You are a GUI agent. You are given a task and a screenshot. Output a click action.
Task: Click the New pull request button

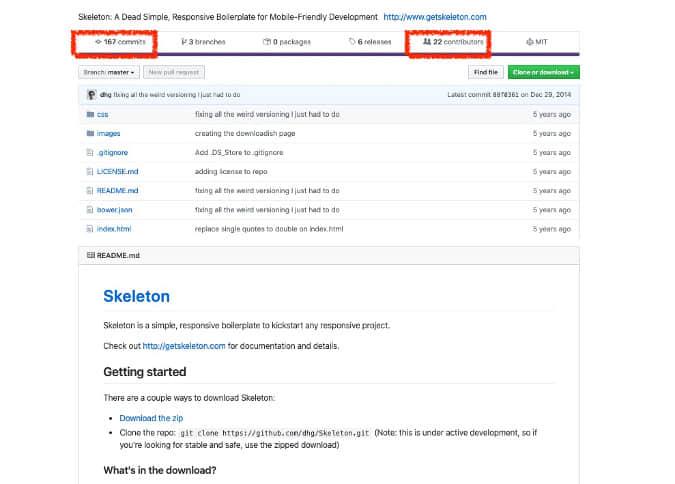[x=173, y=72]
